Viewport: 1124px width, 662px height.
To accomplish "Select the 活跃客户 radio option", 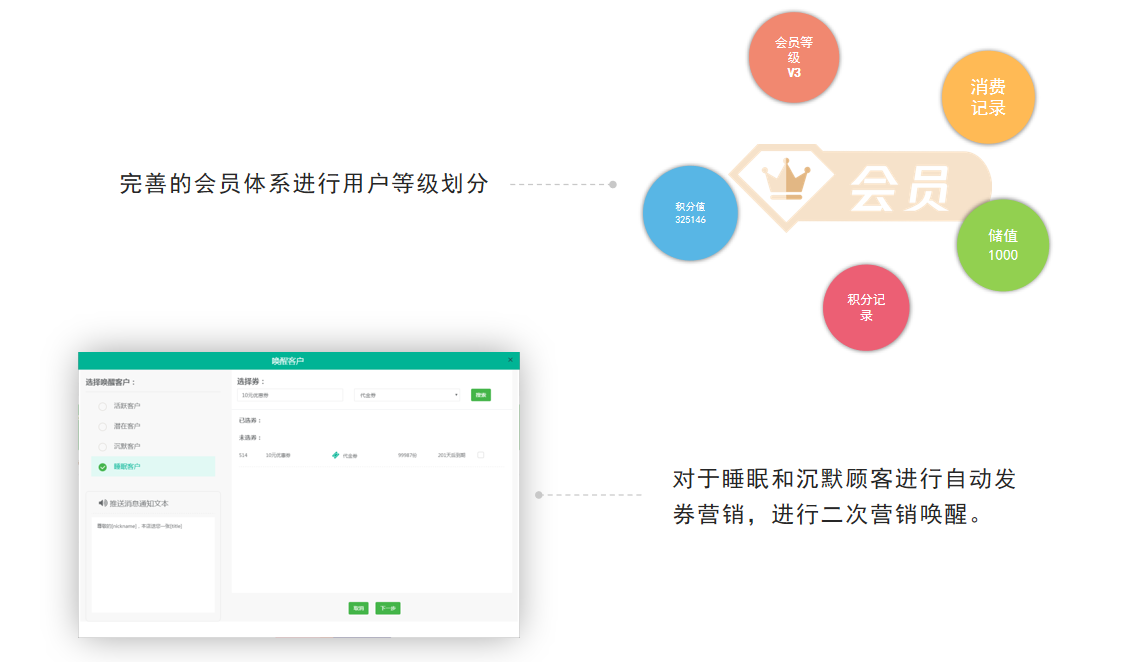I will point(103,406).
